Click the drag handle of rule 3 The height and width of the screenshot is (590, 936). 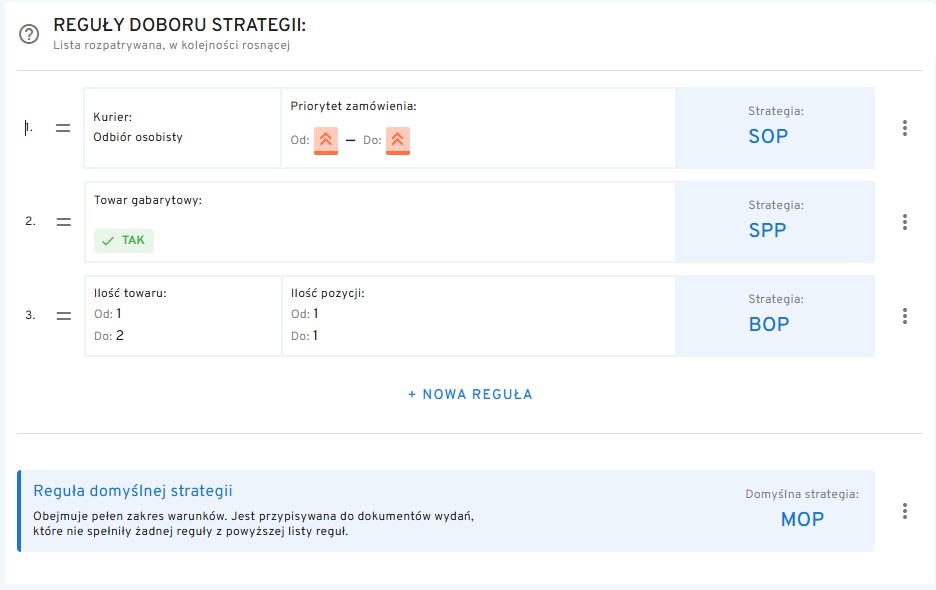pyautogui.click(x=63, y=315)
